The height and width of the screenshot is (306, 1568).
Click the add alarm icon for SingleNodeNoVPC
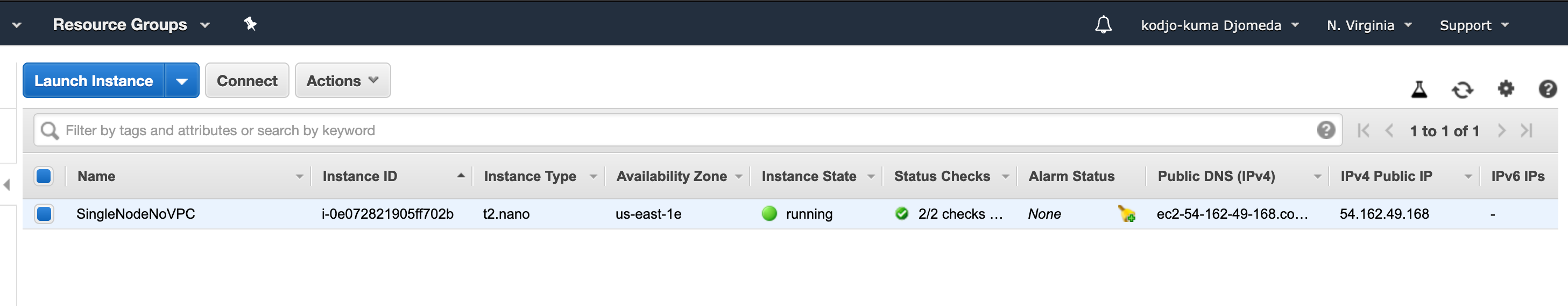coord(1127,214)
